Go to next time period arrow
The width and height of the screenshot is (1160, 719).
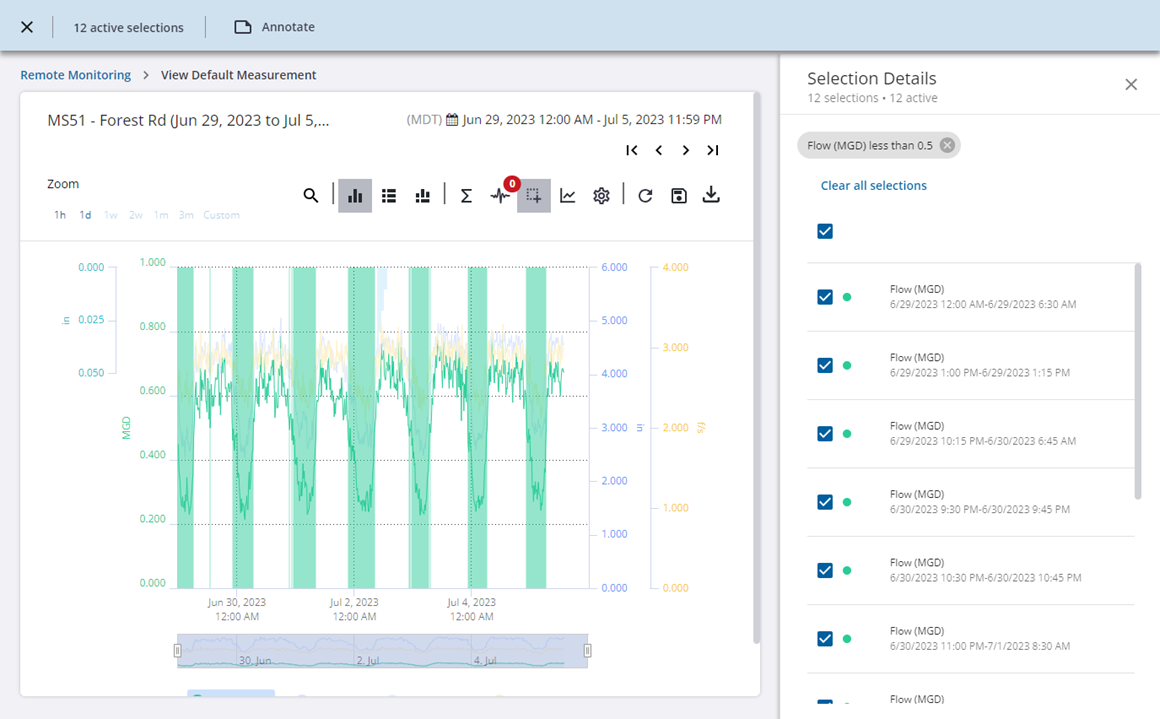[686, 150]
